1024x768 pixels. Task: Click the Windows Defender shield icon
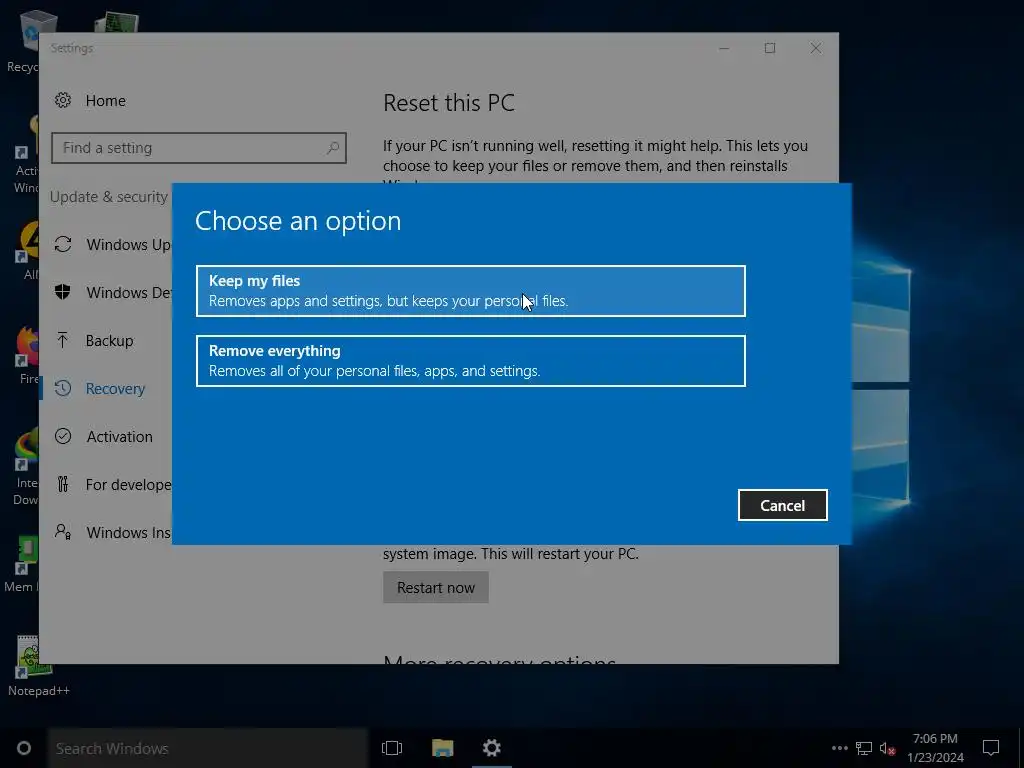[63, 292]
